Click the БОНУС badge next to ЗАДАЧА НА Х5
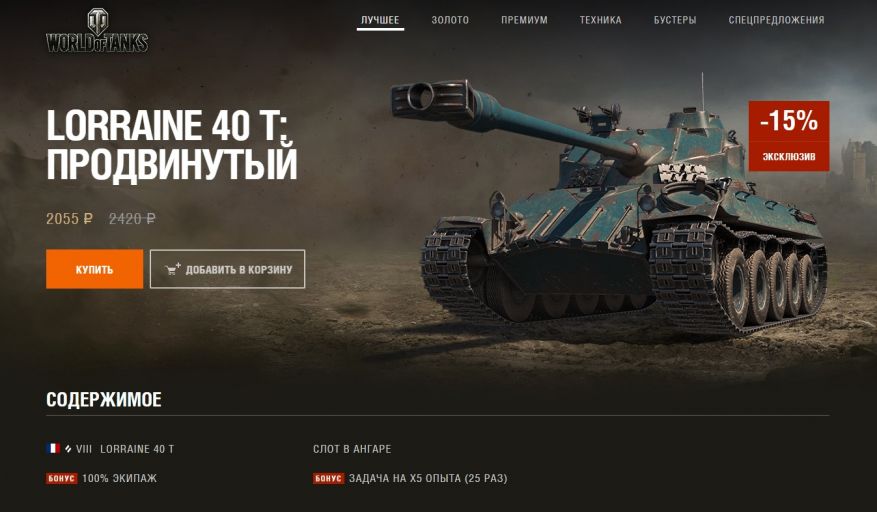The width and height of the screenshot is (877, 512). [328, 478]
